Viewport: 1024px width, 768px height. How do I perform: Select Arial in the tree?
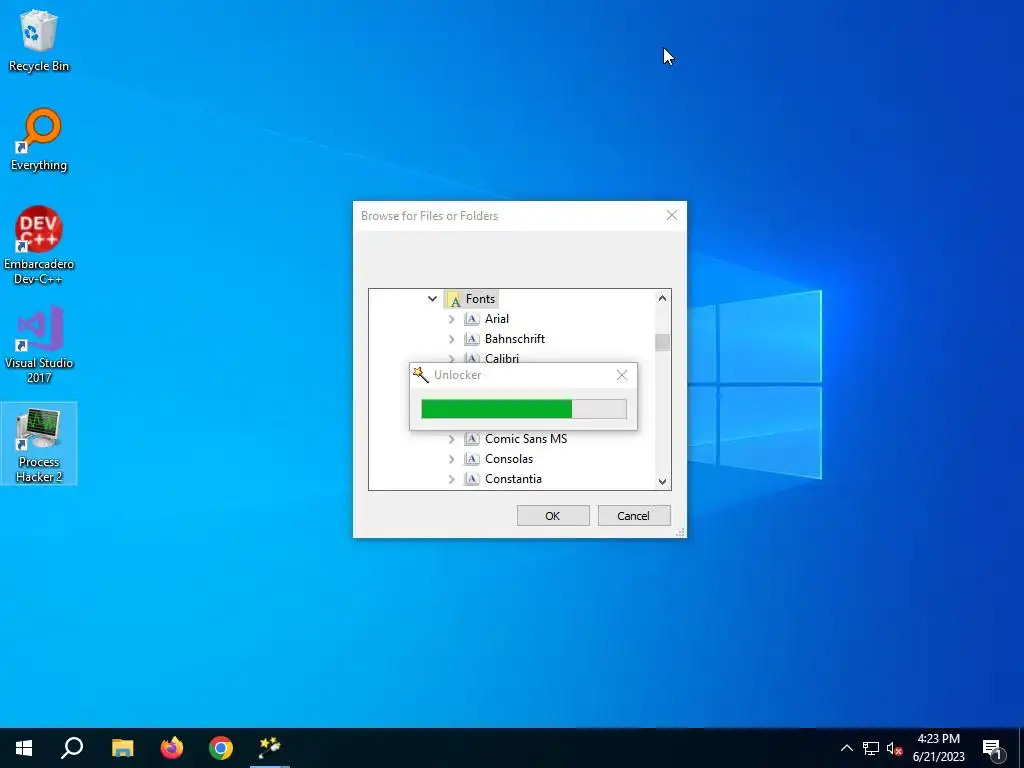pyautogui.click(x=496, y=319)
